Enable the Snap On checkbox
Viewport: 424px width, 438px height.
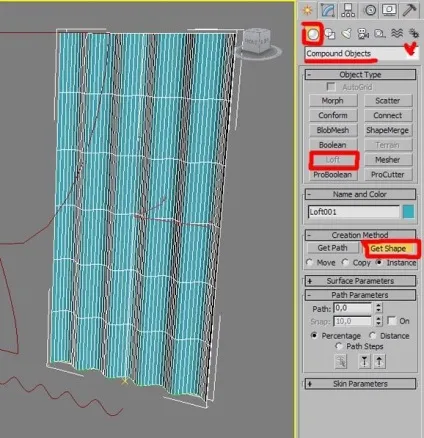pos(392,321)
